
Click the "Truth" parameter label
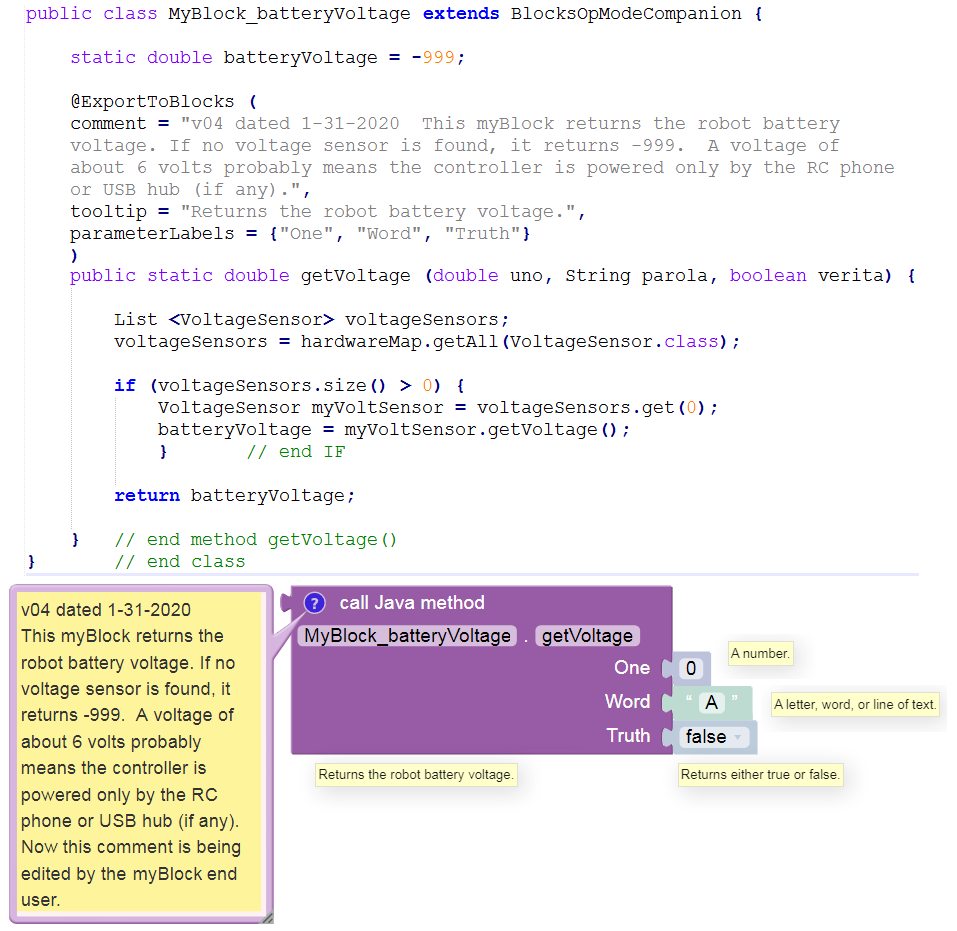pyautogui.click(x=628, y=736)
